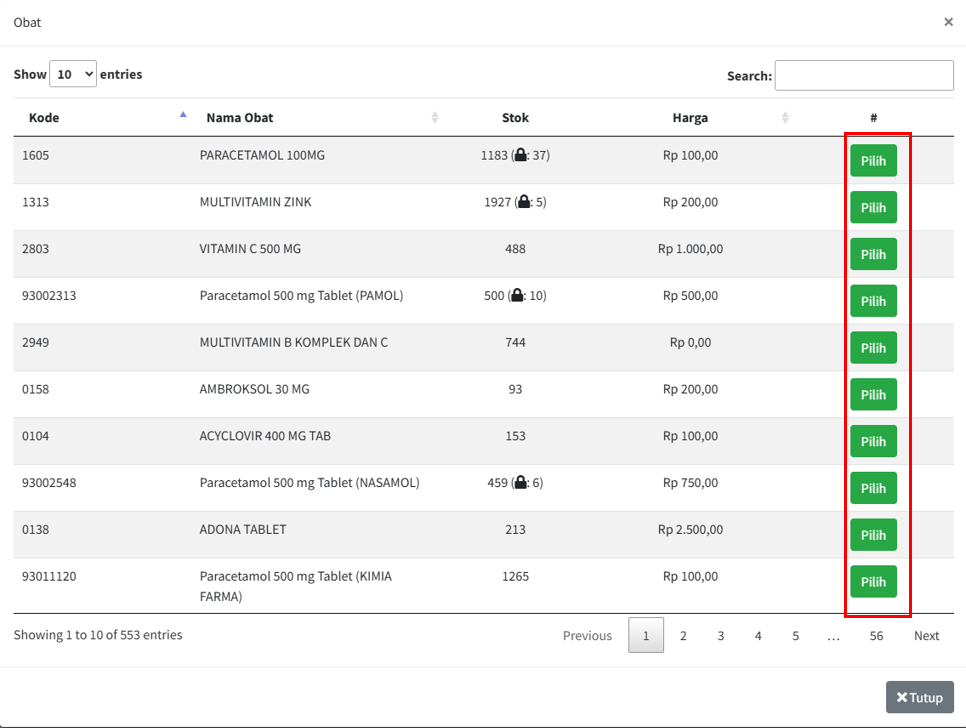Click the lock icon in Paracetamol PAMOL stock
966x728 pixels.
pos(516,296)
